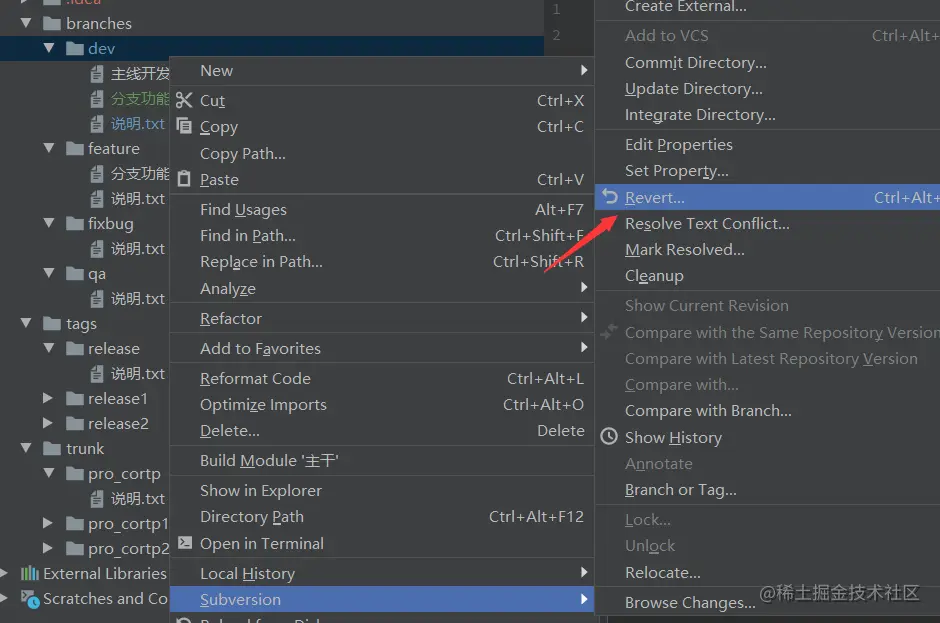Select Relocate...

click(x=767, y=573)
